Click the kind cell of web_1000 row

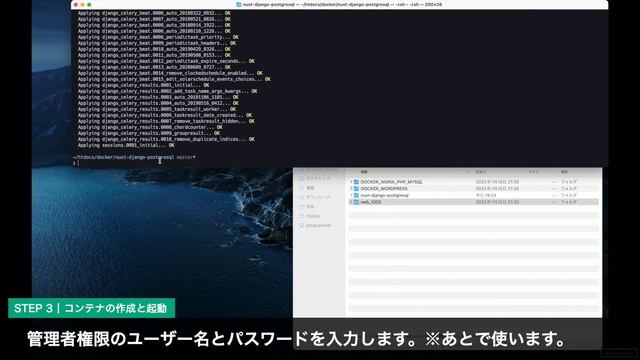point(569,202)
